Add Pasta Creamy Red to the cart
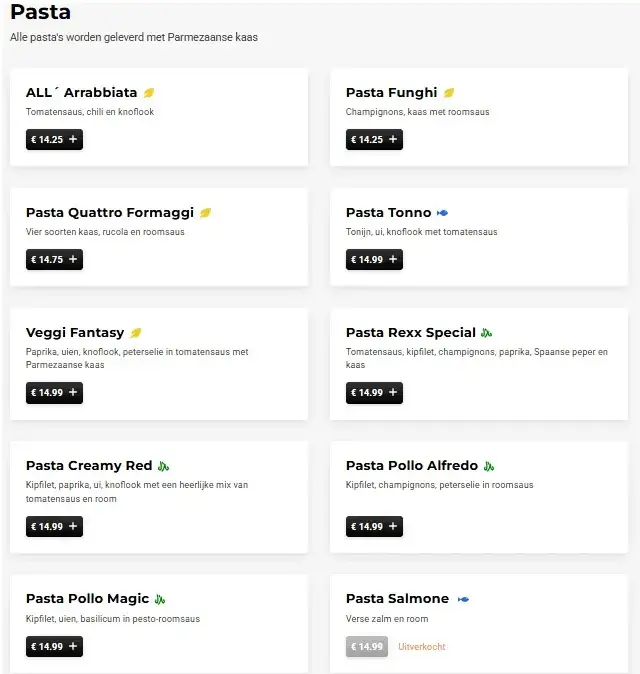The width and height of the screenshot is (640, 674). [x=54, y=526]
